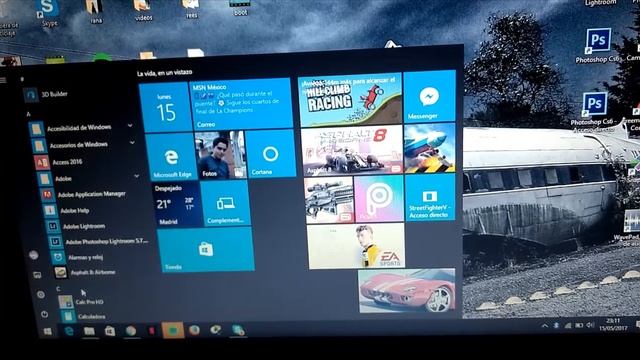640x360 pixels.
Task: Open the volume tray icon
Action: tap(590, 325)
